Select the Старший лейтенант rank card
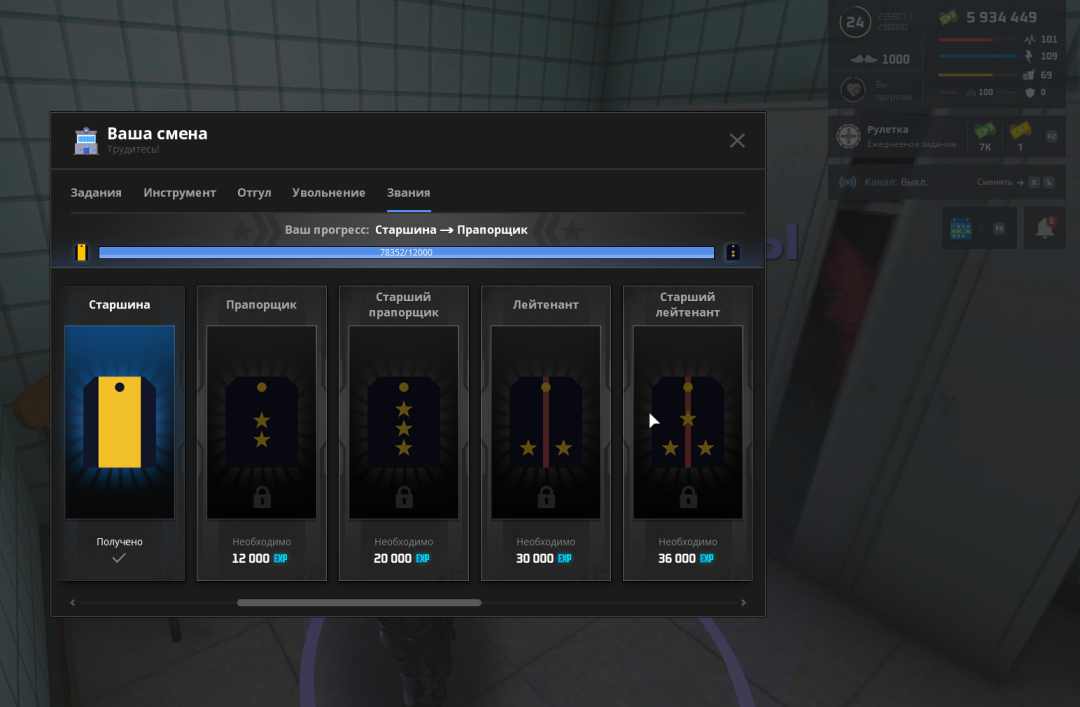 pos(688,432)
